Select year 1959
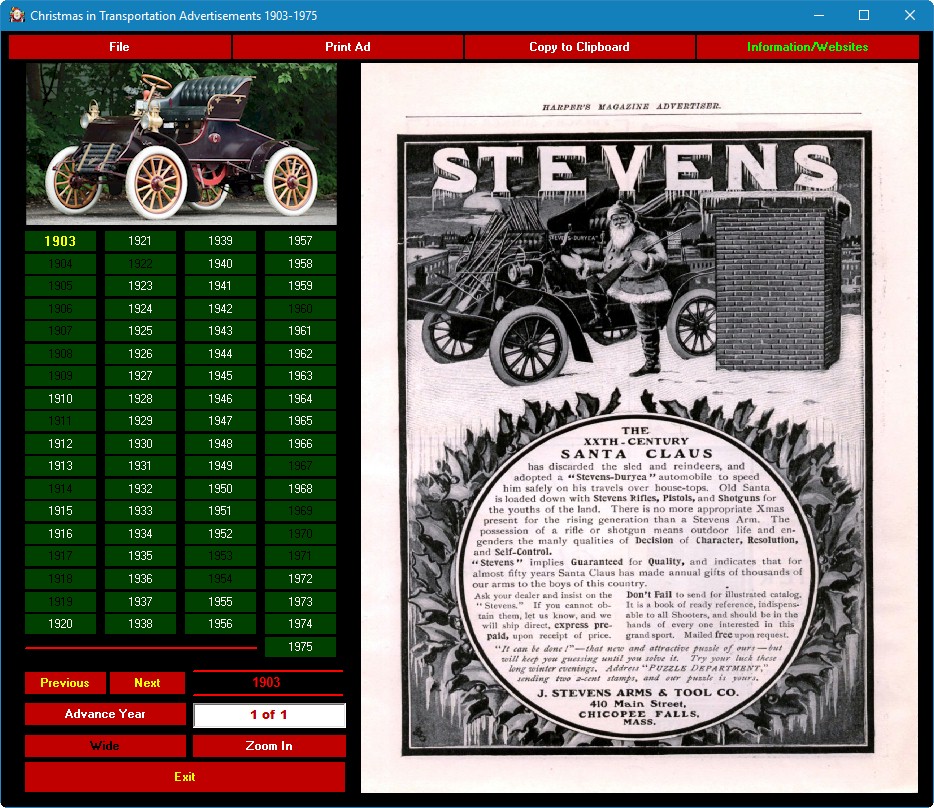 point(300,286)
